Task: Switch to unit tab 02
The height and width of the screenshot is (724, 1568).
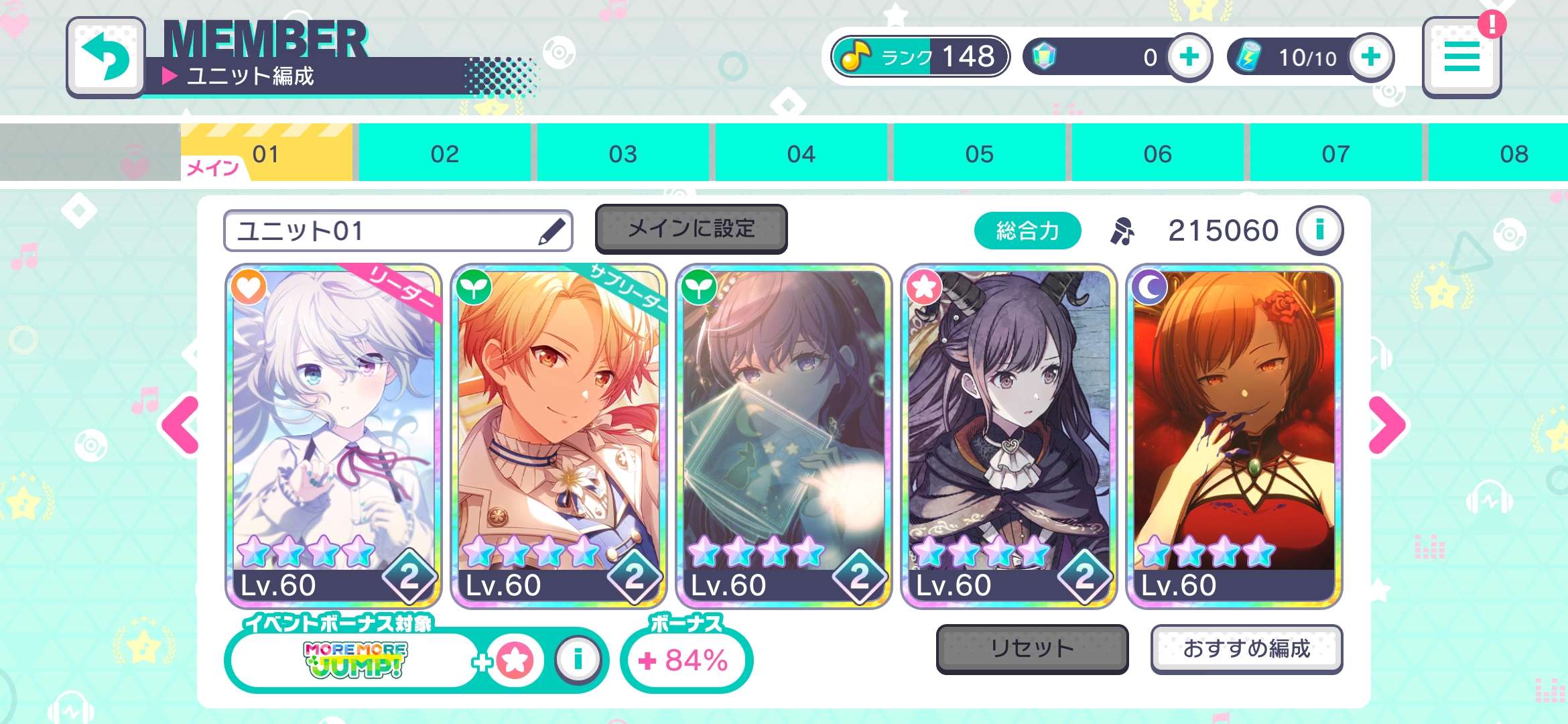Action: pos(444,154)
